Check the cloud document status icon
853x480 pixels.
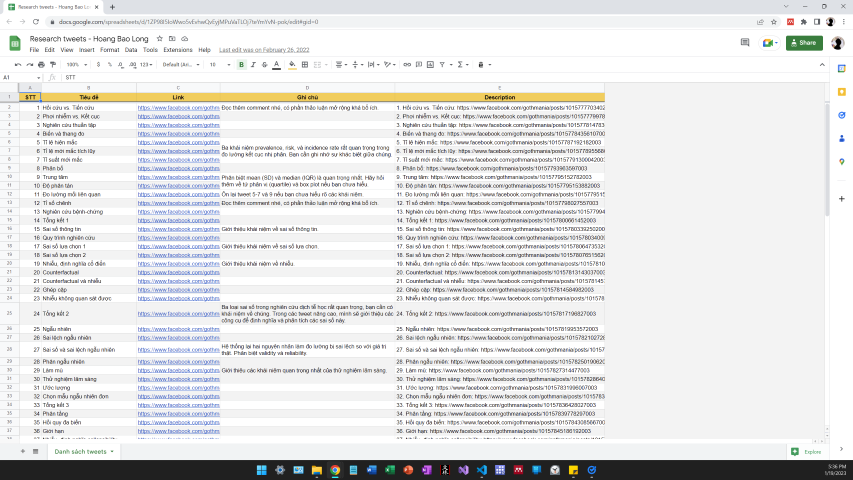(184, 39)
